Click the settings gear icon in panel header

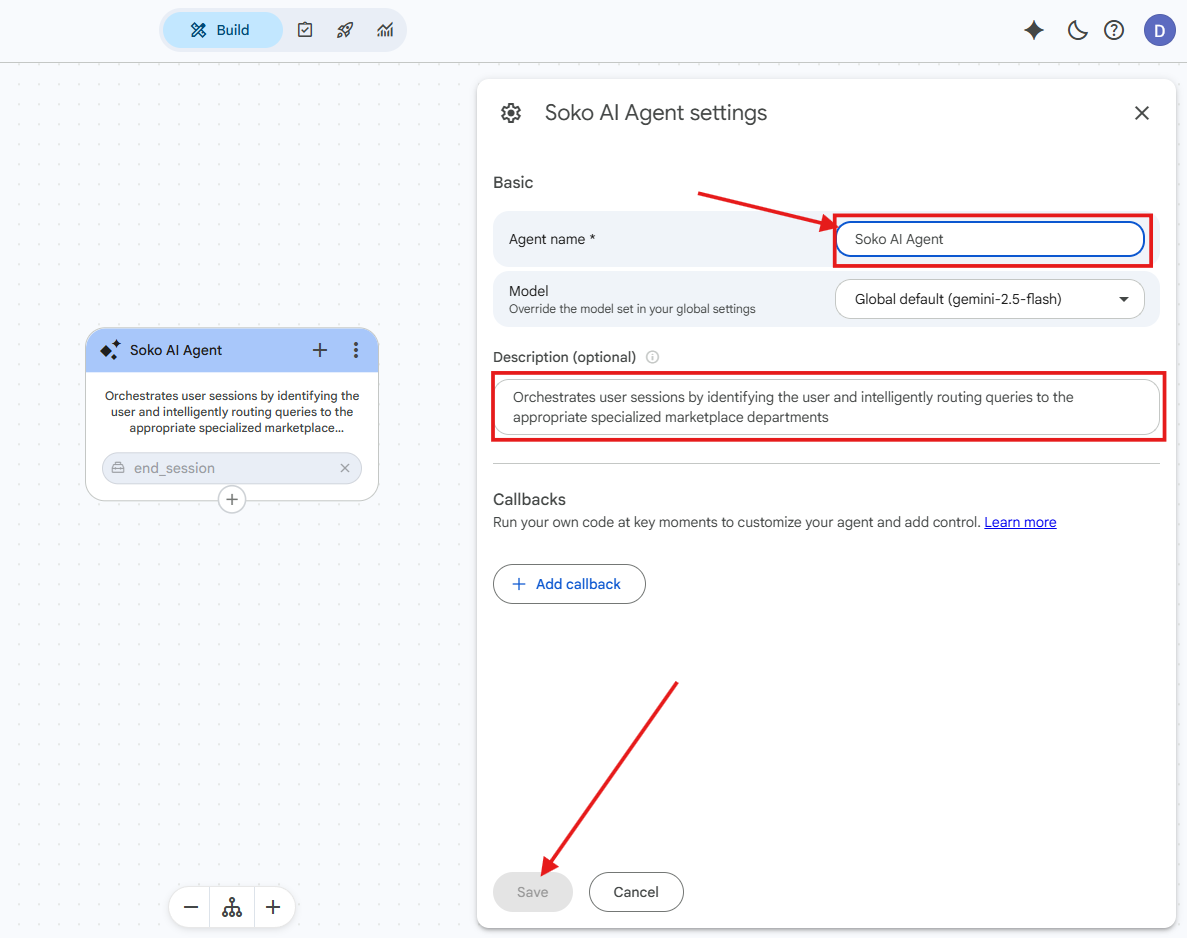pos(511,114)
